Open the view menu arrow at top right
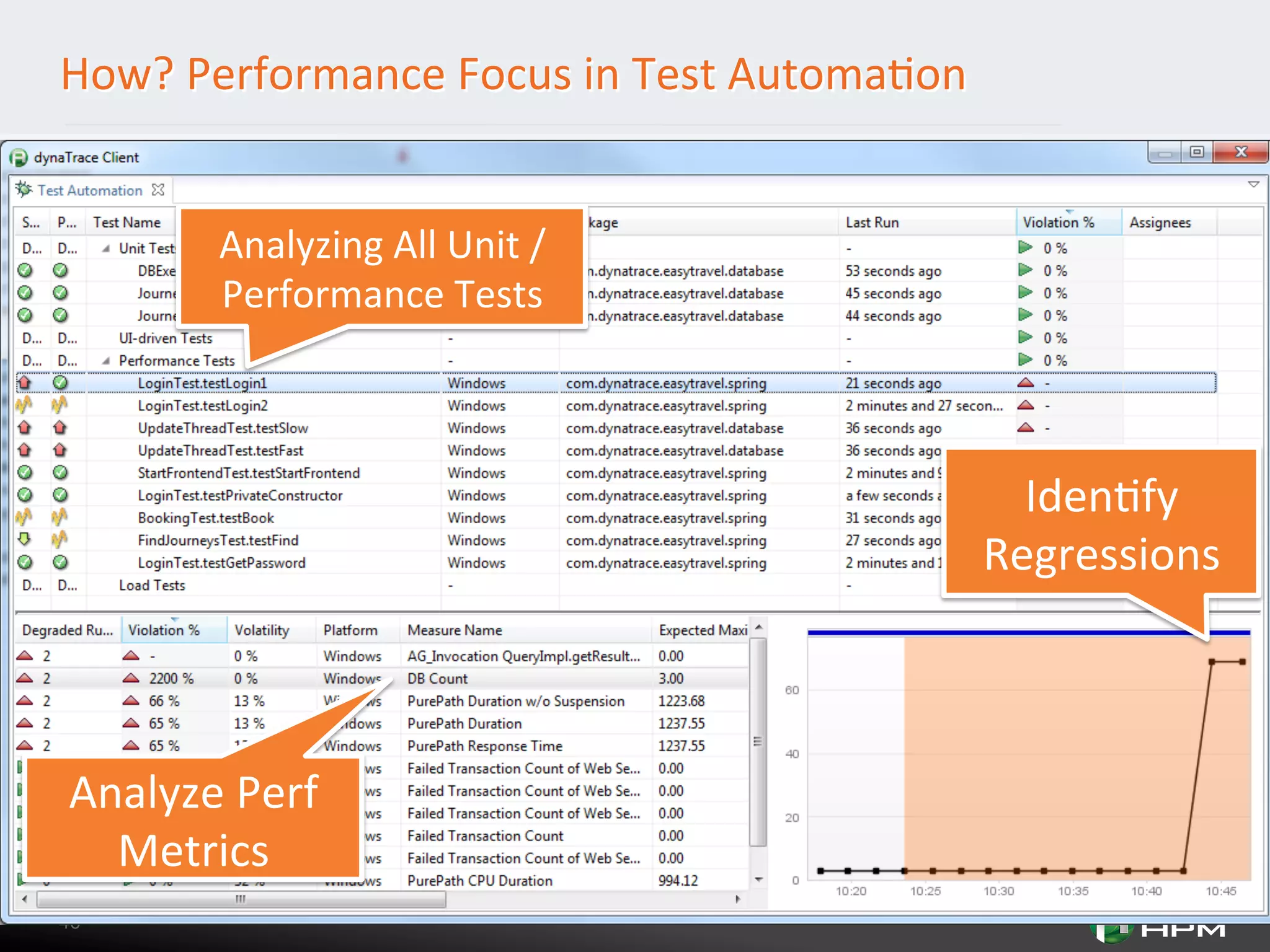 1253,185
